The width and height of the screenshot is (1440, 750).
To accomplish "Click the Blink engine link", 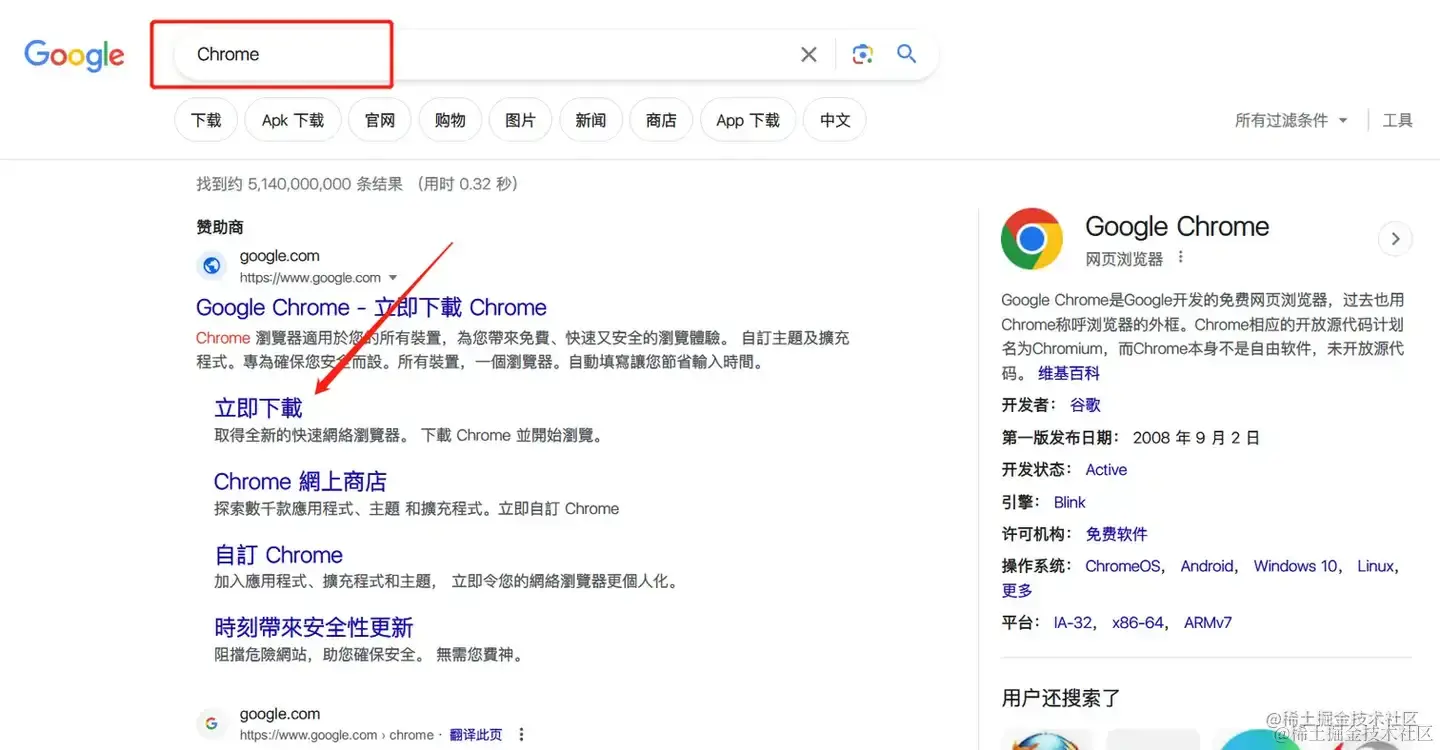I will tap(1069, 502).
